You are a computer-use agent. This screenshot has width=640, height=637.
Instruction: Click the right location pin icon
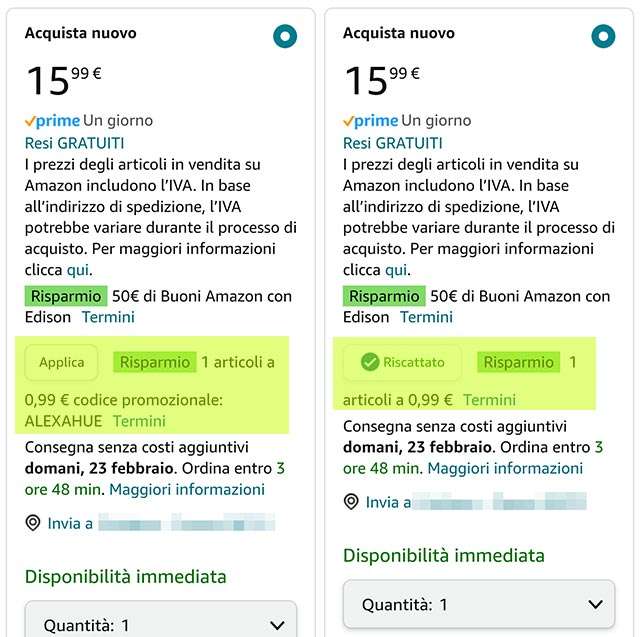click(x=351, y=502)
